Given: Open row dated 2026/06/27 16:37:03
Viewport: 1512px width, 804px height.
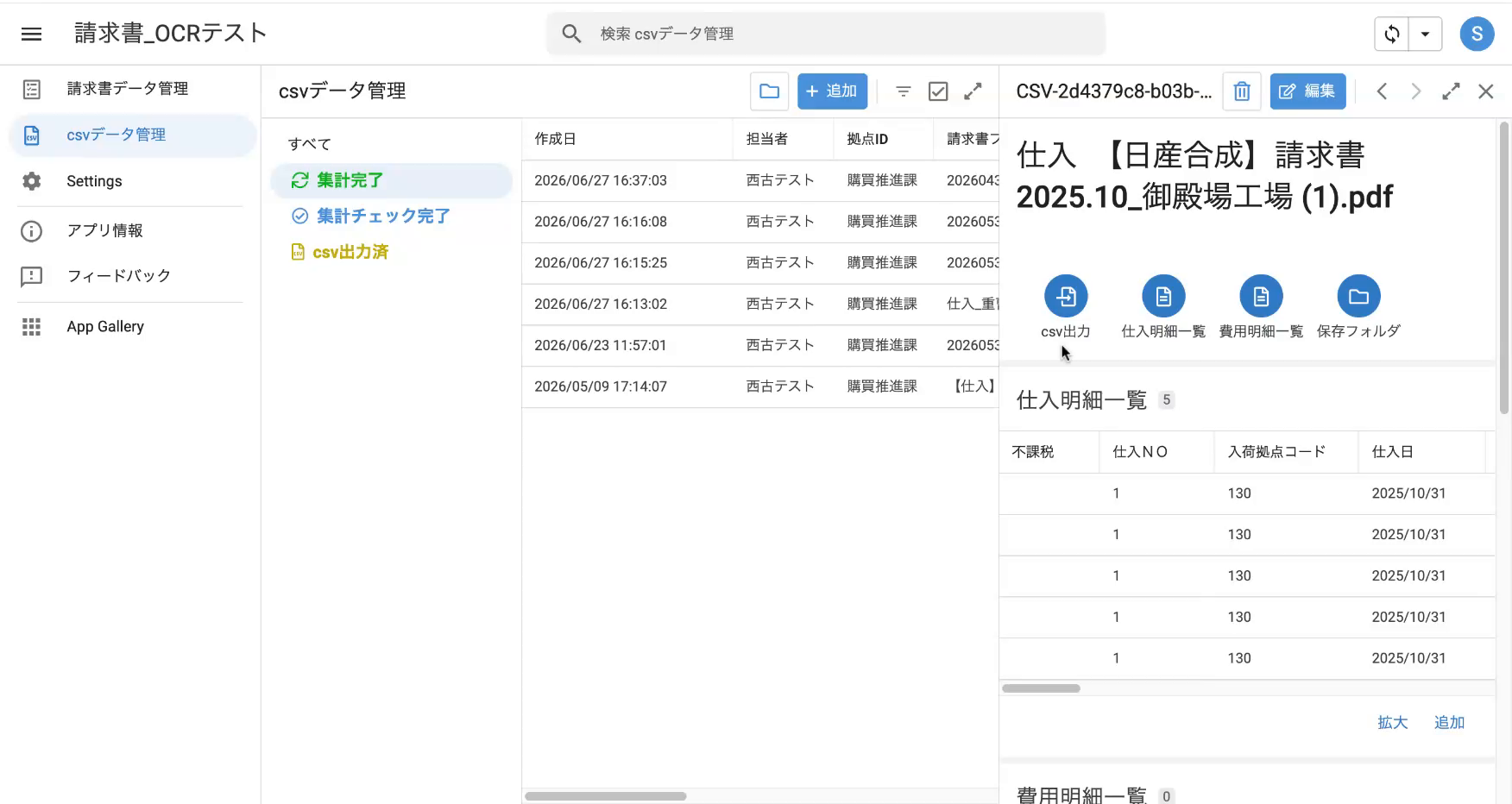Looking at the screenshot, I should (760, 180).
